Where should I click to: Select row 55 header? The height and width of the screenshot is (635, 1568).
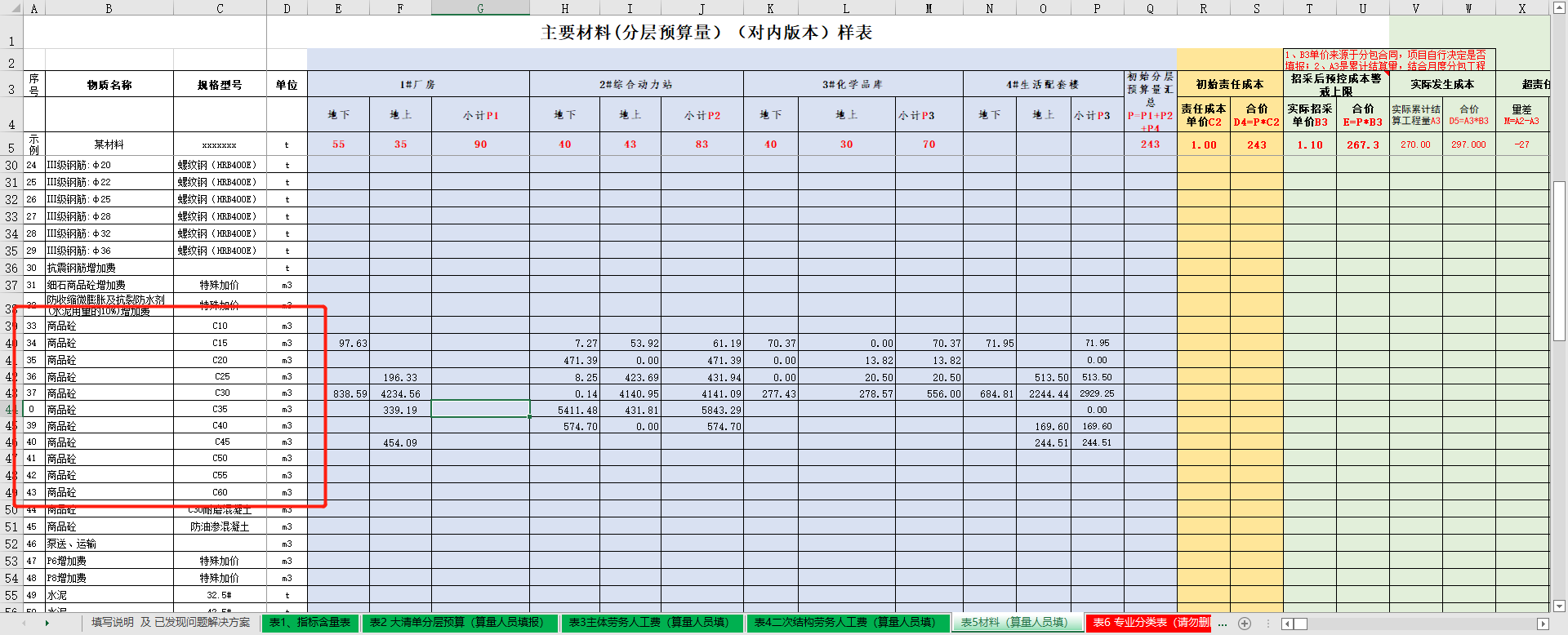click(x=11, y=596)
